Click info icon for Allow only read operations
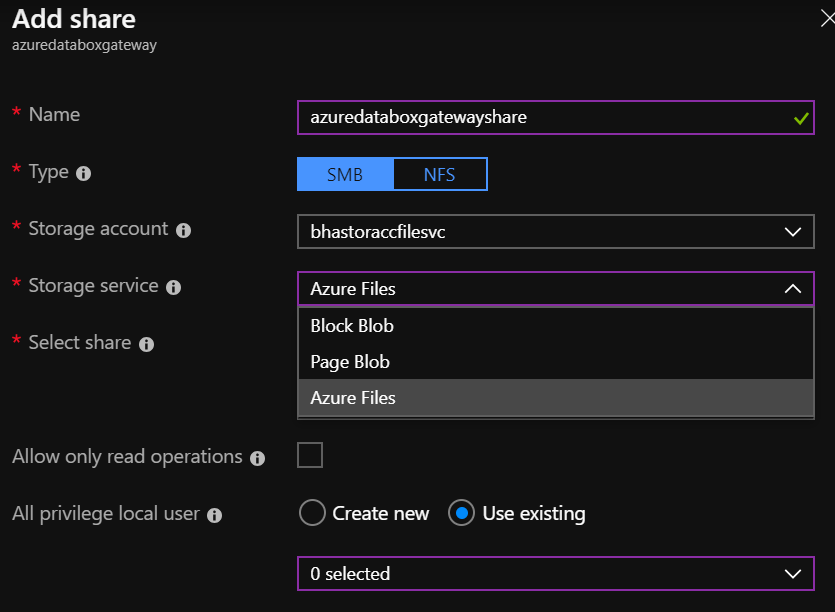Screen dimensions: 835x612 [257, 458]
